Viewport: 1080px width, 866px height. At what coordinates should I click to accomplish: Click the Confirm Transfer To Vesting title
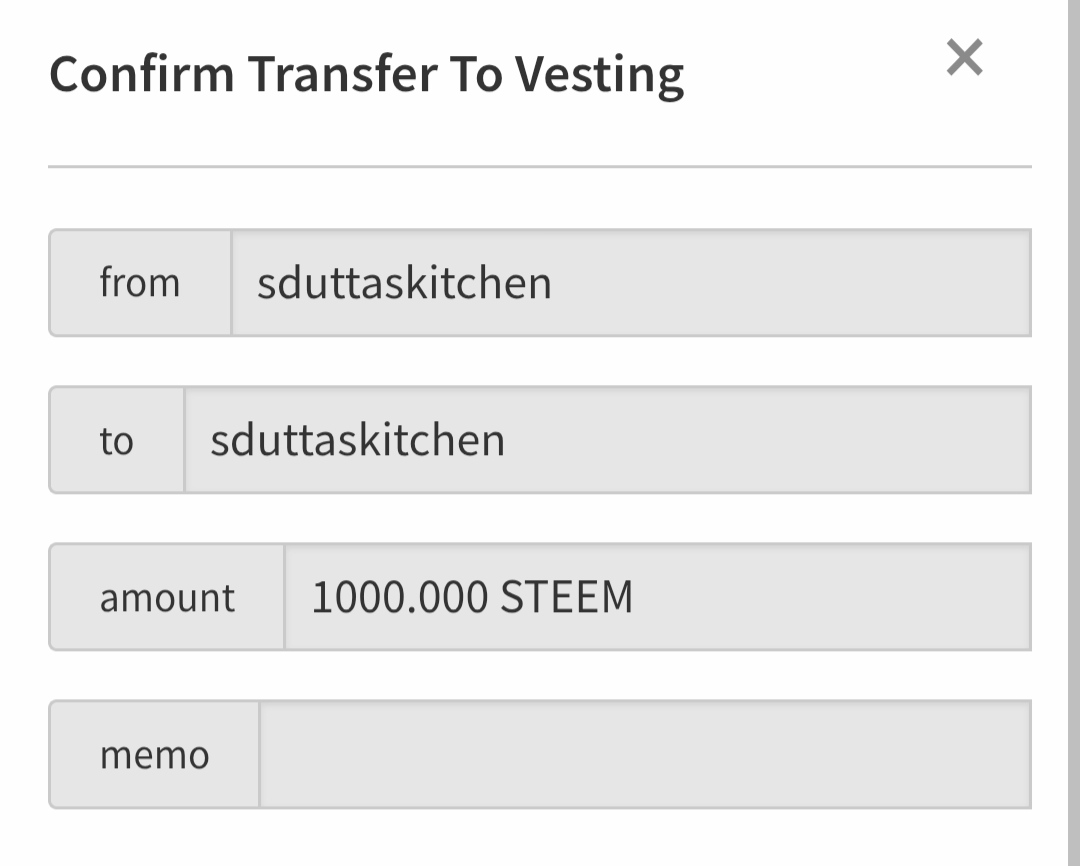pos(366,74)
